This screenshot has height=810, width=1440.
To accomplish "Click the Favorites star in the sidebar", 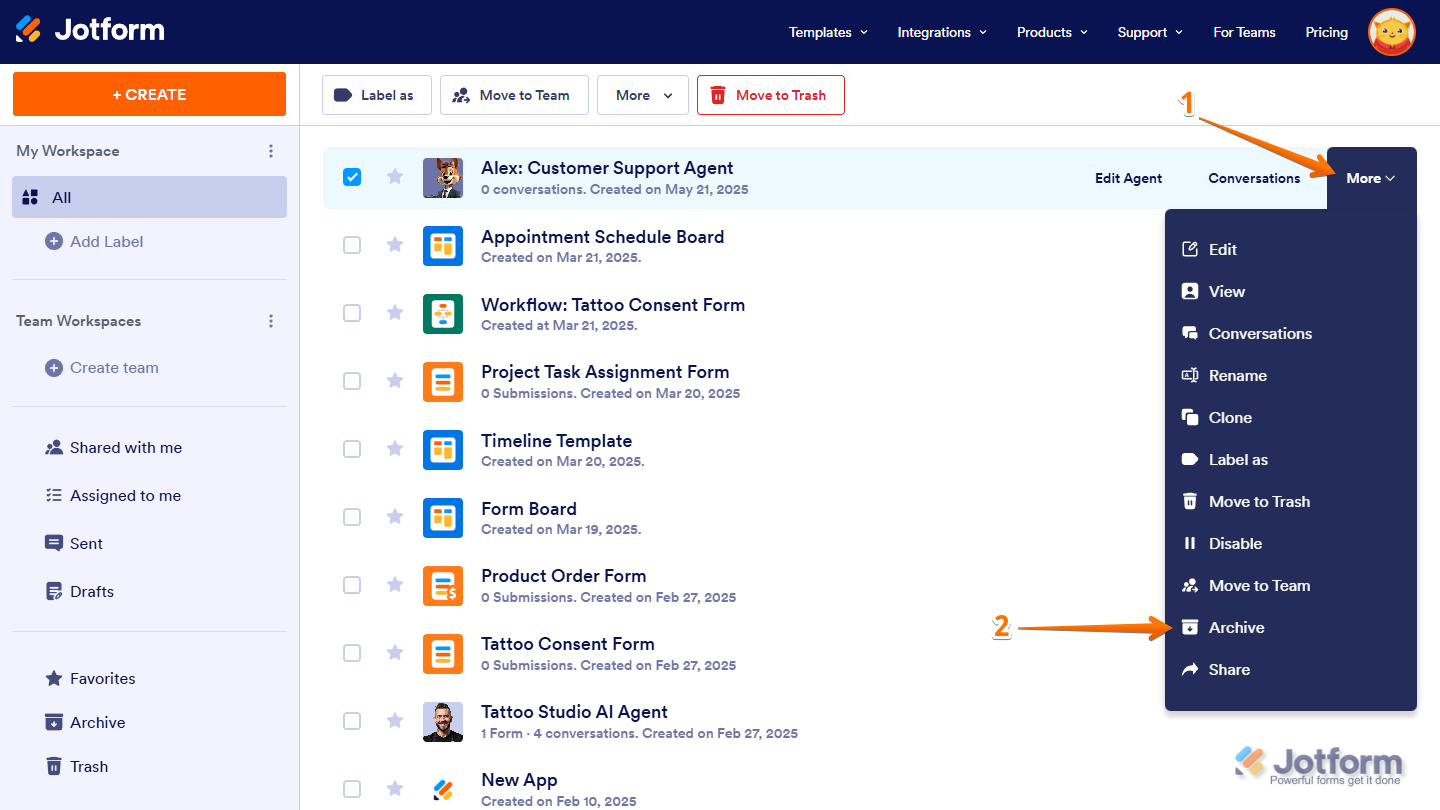I will click(53, 678).
